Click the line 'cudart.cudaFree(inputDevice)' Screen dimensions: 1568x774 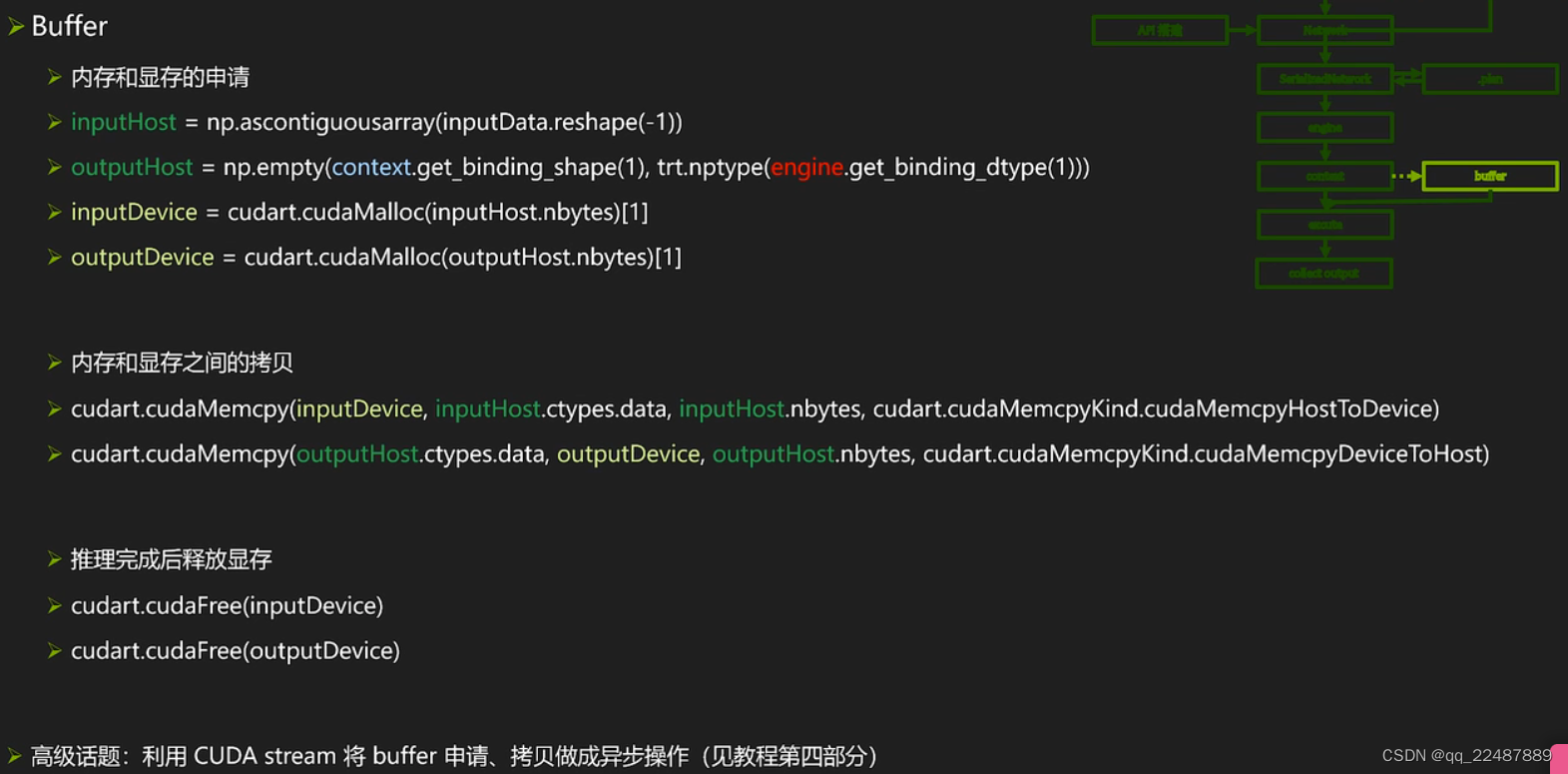pyautogui.click(x=228, y=605)
